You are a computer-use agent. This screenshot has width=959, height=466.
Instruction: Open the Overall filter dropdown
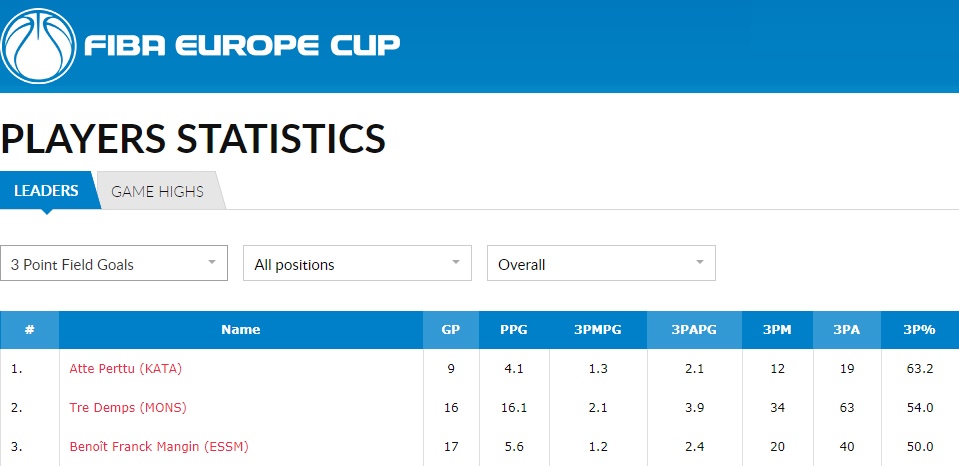(601, 264)
